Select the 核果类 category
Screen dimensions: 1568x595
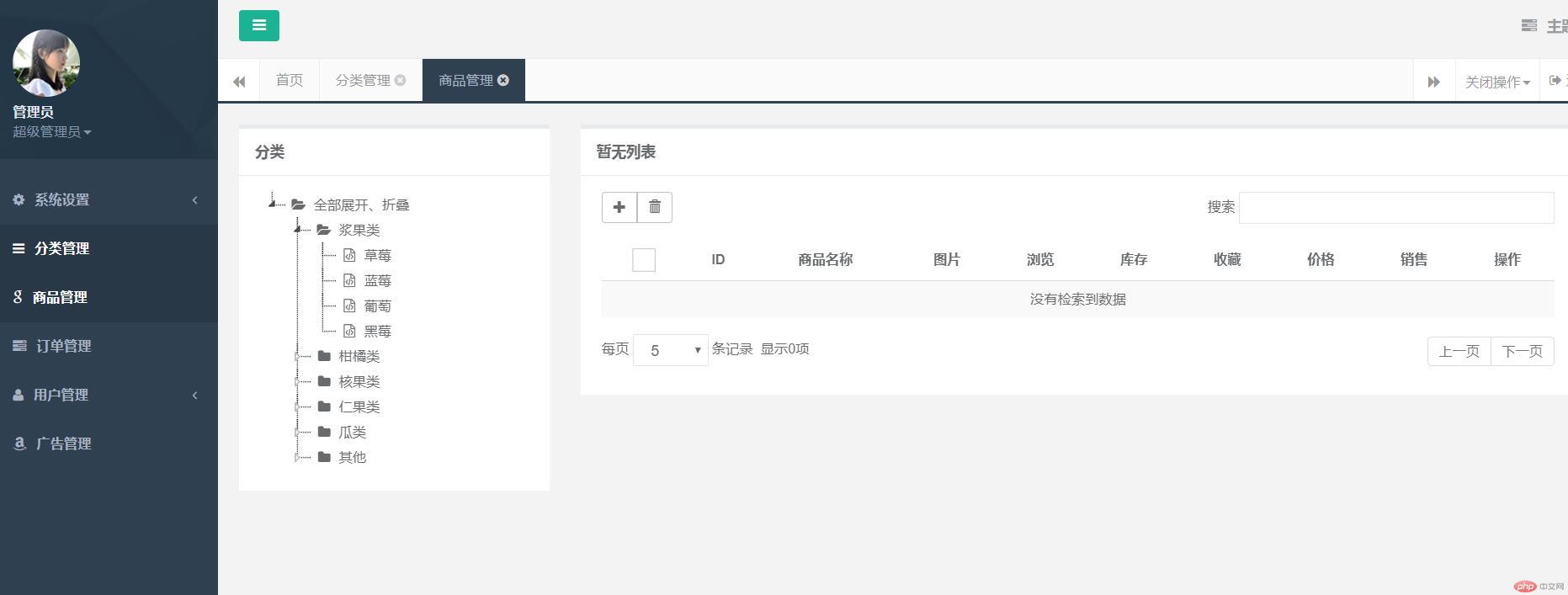[x=359, y=381]
